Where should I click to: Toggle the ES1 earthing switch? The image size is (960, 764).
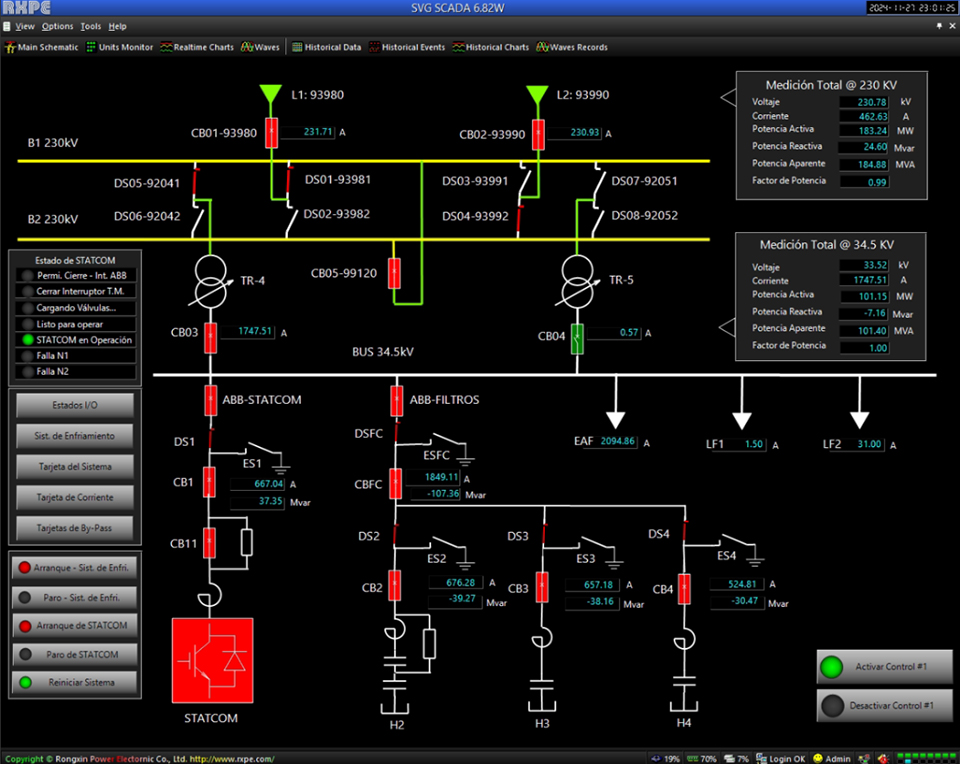pyautogui.click(x=263, y=452)
